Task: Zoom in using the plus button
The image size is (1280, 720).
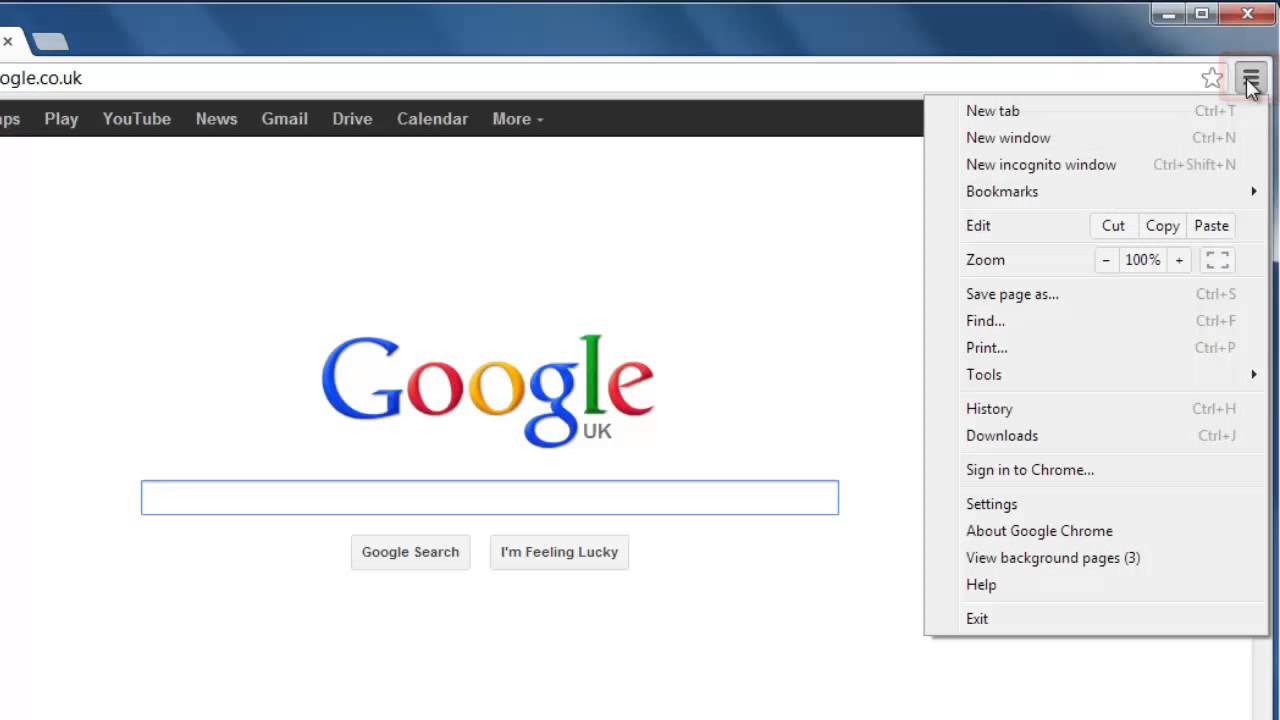Action: click(1179, 259)
